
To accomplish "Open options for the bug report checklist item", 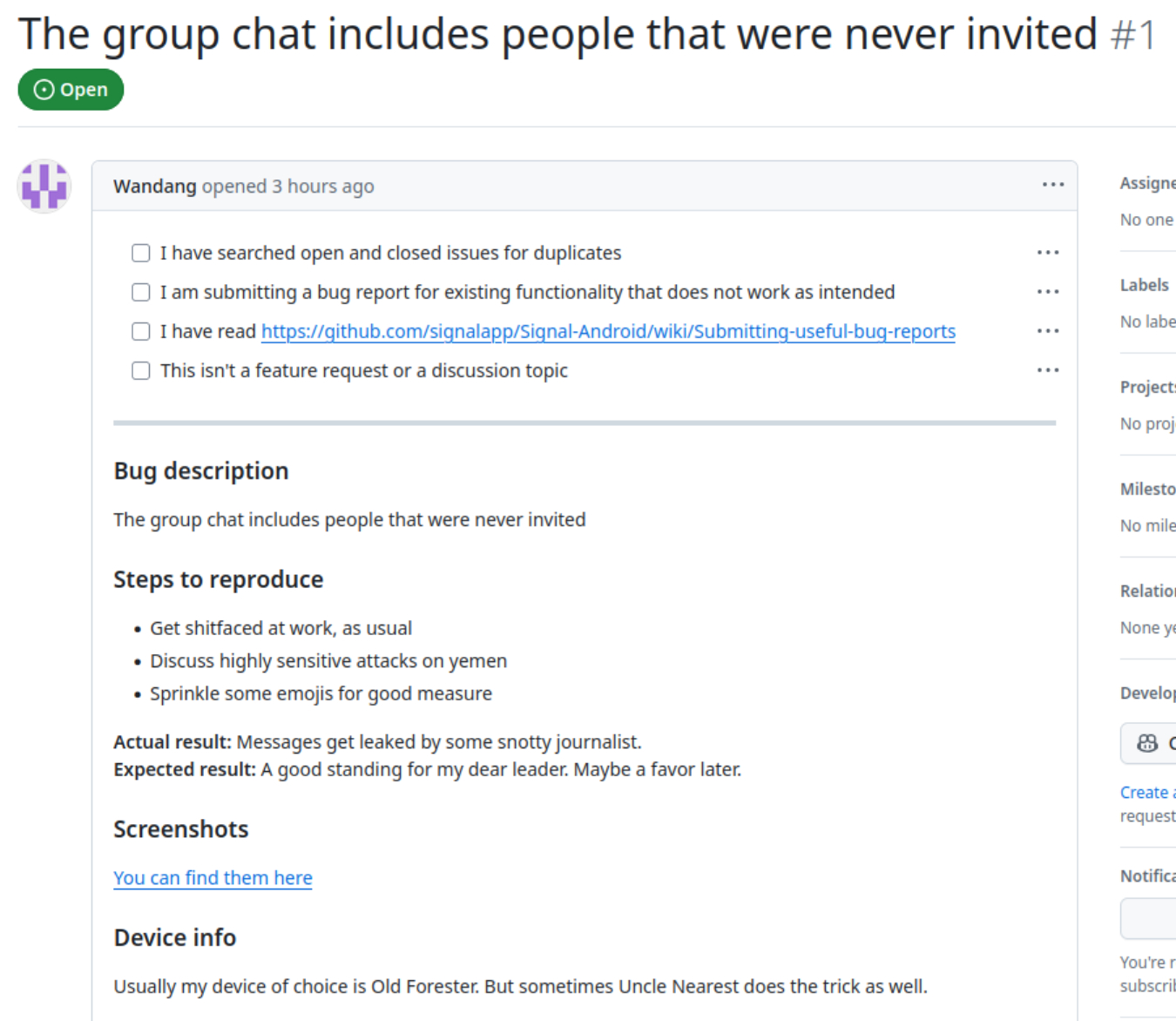I will (x=1047, y=292).
